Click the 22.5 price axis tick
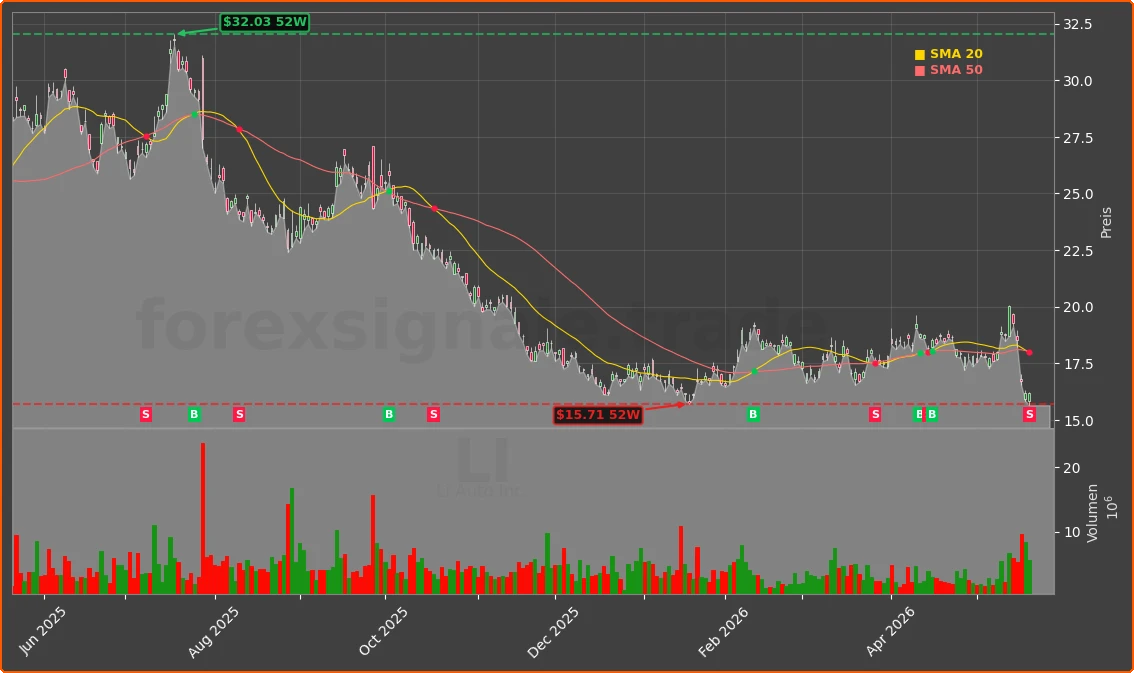The height and width of the screenshot is (673, 1134). pos(1078,251)
